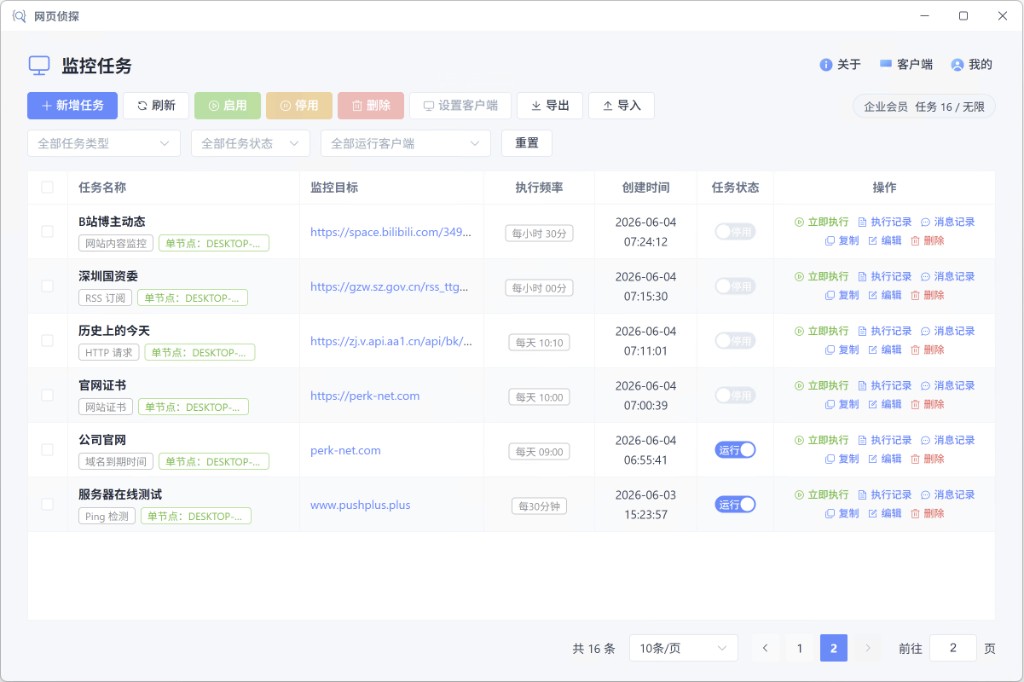Screen dimensions: 1024x682
Task: Open the gzw.sz.gov.cn RSS link
Action: pos(389,286)
